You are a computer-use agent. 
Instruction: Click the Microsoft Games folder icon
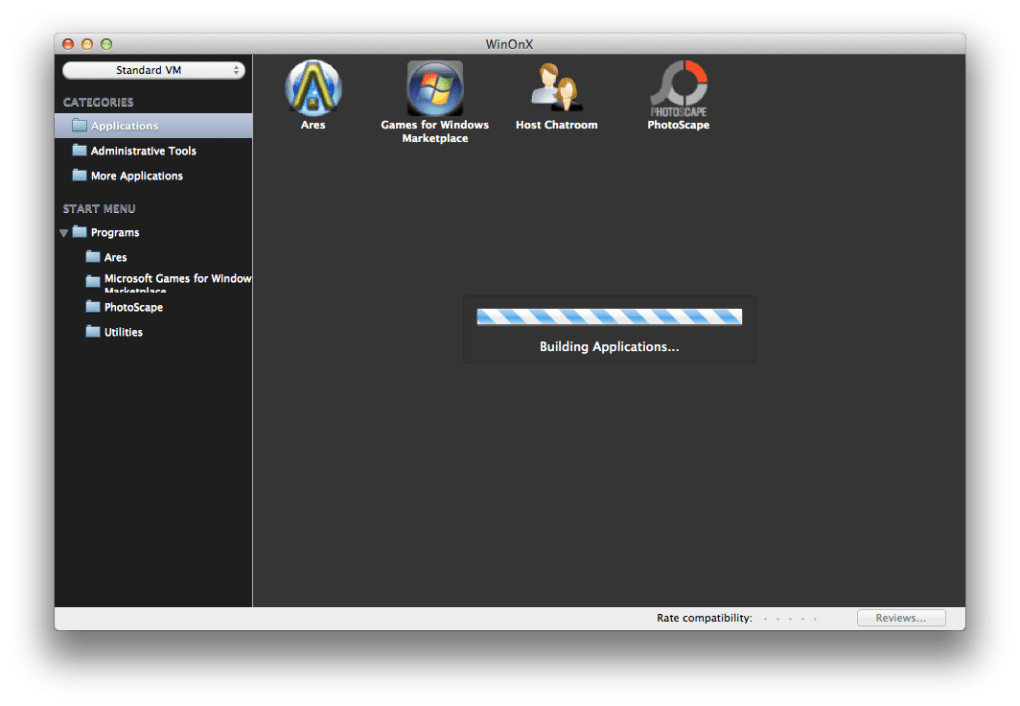(93, 281)
